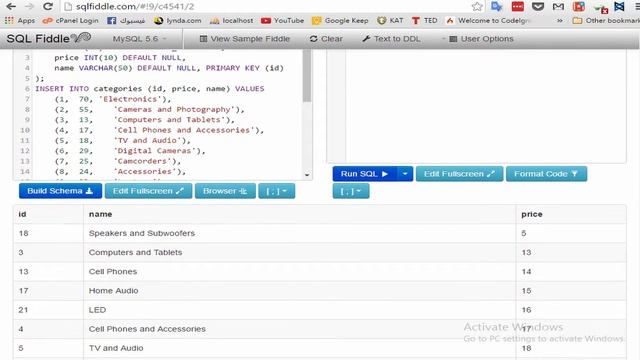Click the browser forward arrow

click(29, 7)
